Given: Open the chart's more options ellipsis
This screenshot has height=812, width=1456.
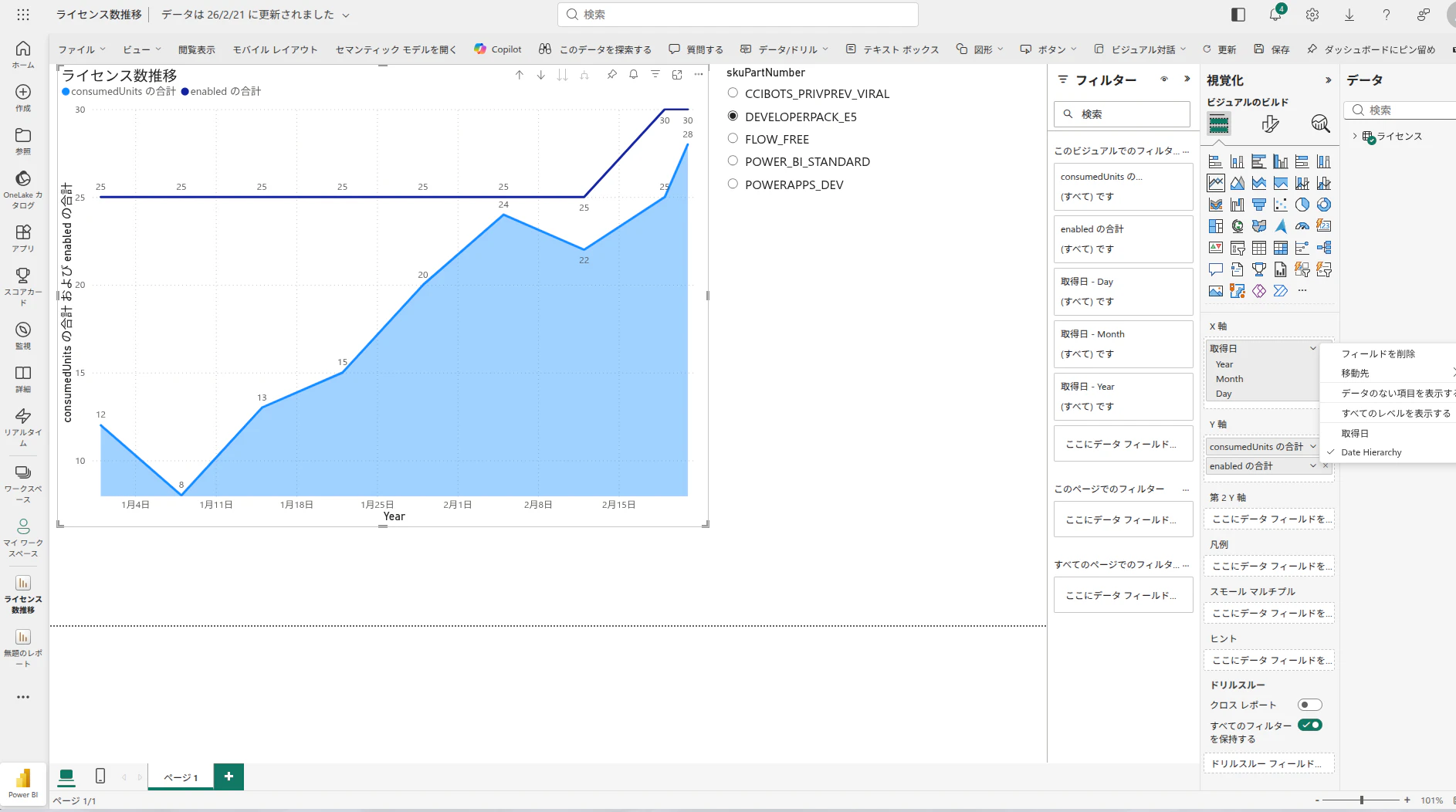Looking at the screenshot, I should [699, 75].
